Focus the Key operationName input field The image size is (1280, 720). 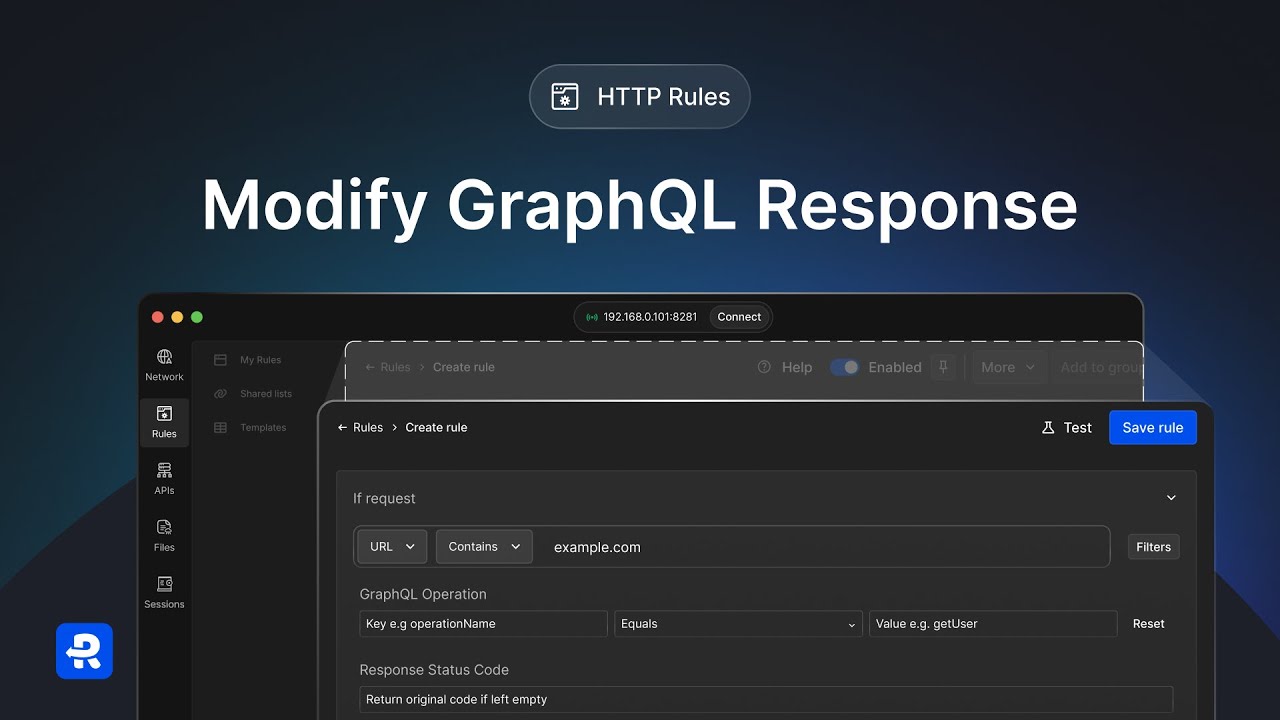(x=483, y=624)
